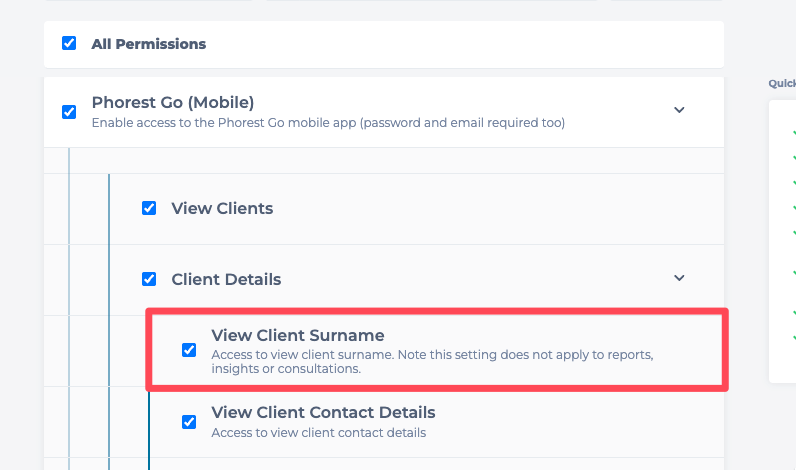
Task: Toggle the View Client Contact Details checkbox
Action: (x=189, y=422)
